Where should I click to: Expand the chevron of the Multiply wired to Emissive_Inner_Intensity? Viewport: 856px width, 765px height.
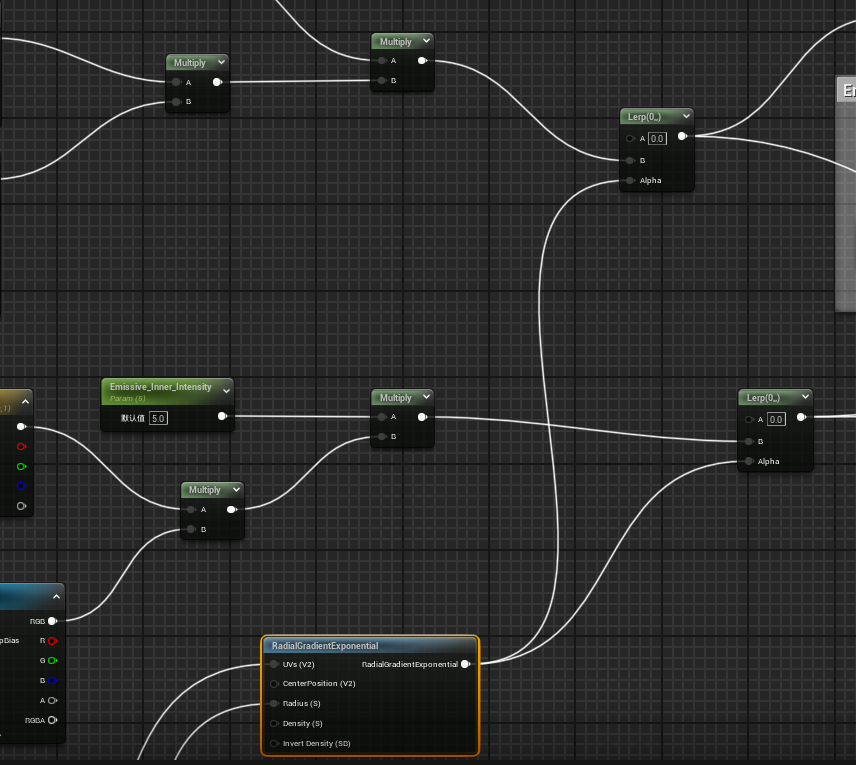[x=426, y=396]
